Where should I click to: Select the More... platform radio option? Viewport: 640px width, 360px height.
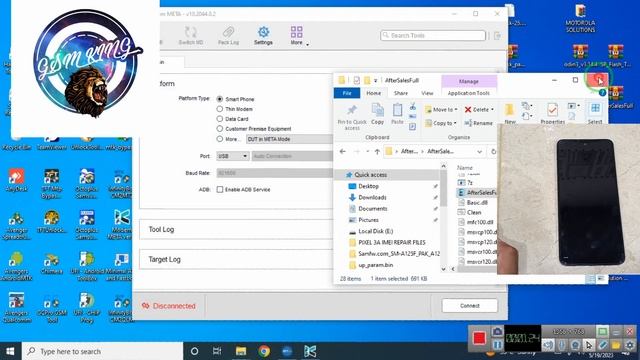[220, 139]
